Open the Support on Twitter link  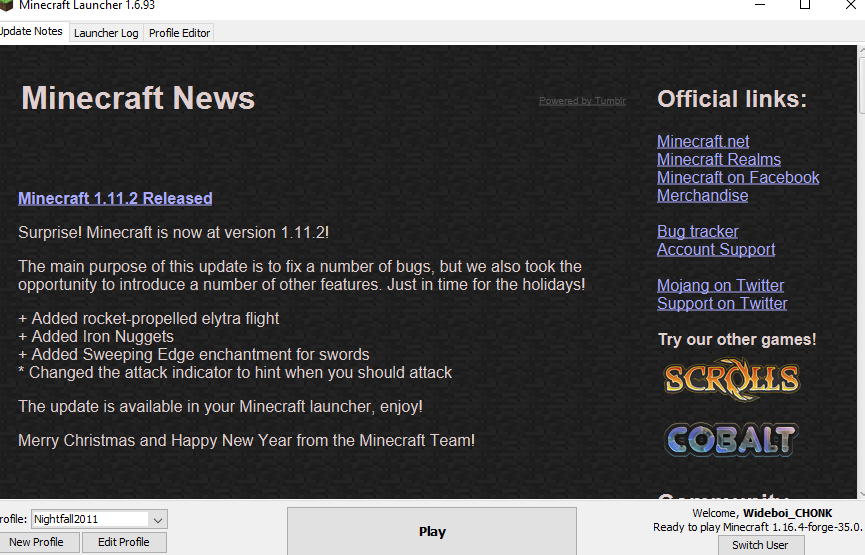click(x=722, y=303)
